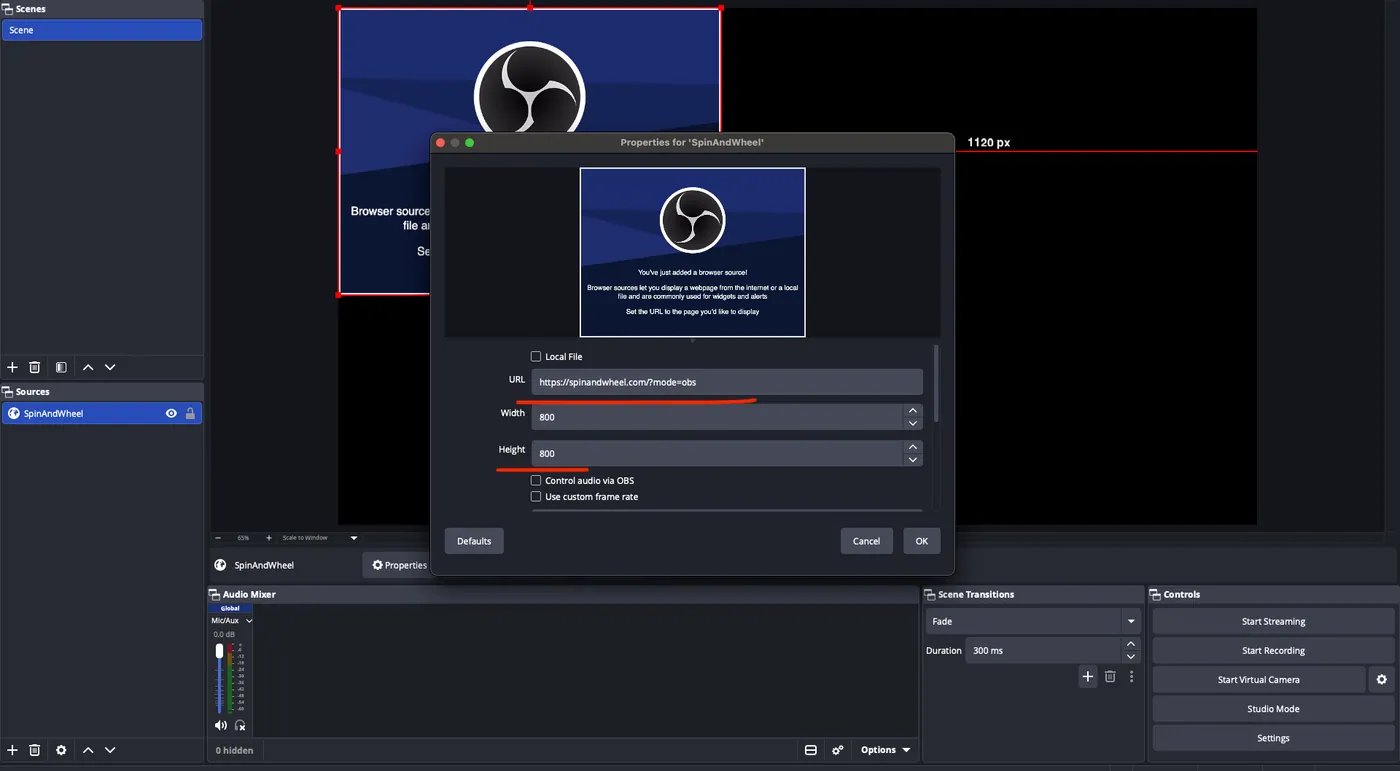This screenshot has height=771, width=1400.
Task: Reset properties with the Defaults button
Action: (474, 541)
